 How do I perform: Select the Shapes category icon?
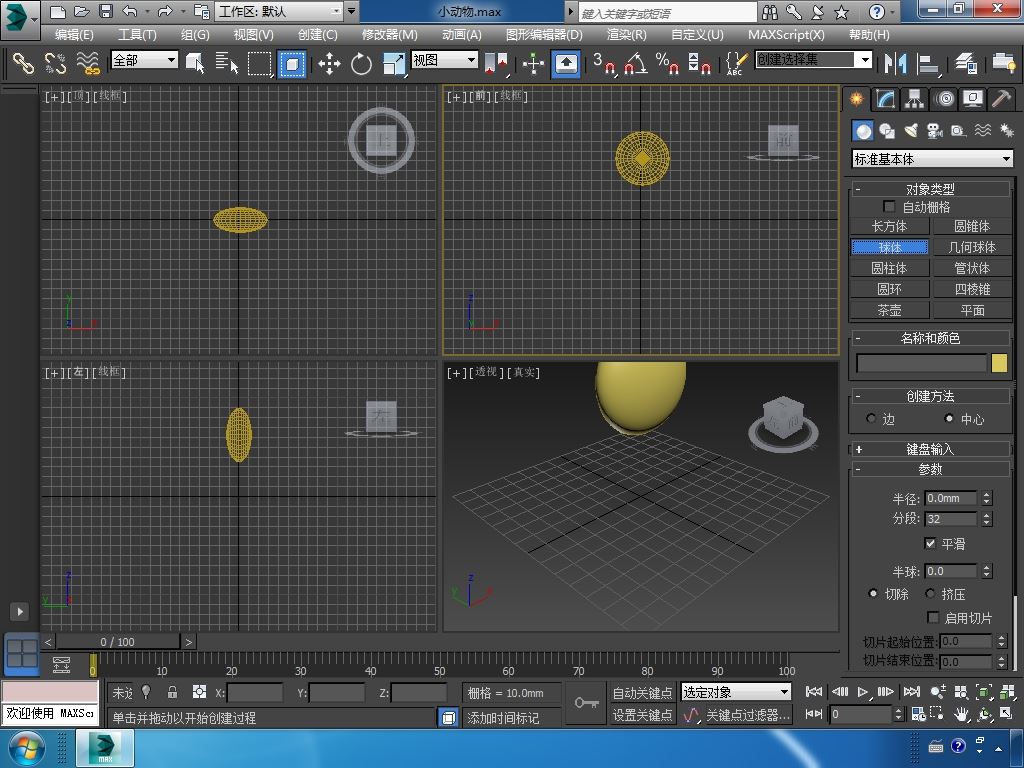click(x=887, y=131)
